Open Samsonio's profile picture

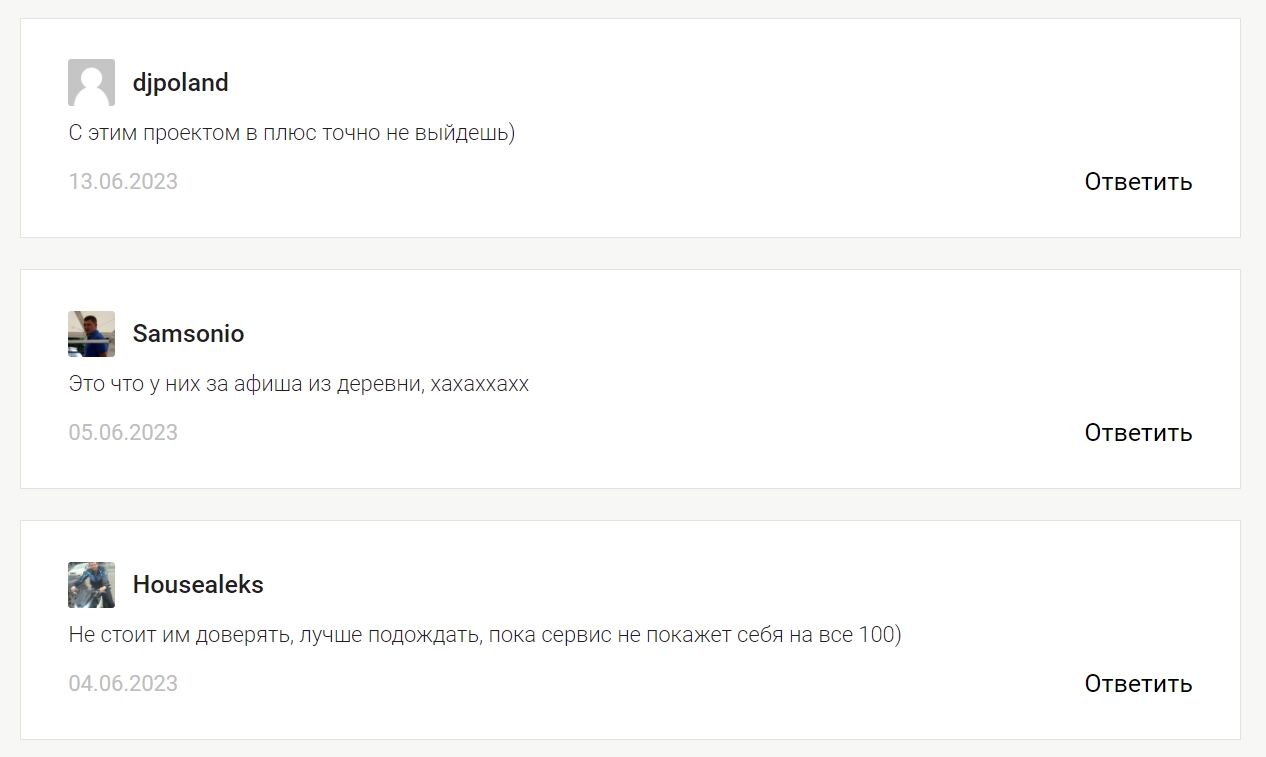(91, 333)
